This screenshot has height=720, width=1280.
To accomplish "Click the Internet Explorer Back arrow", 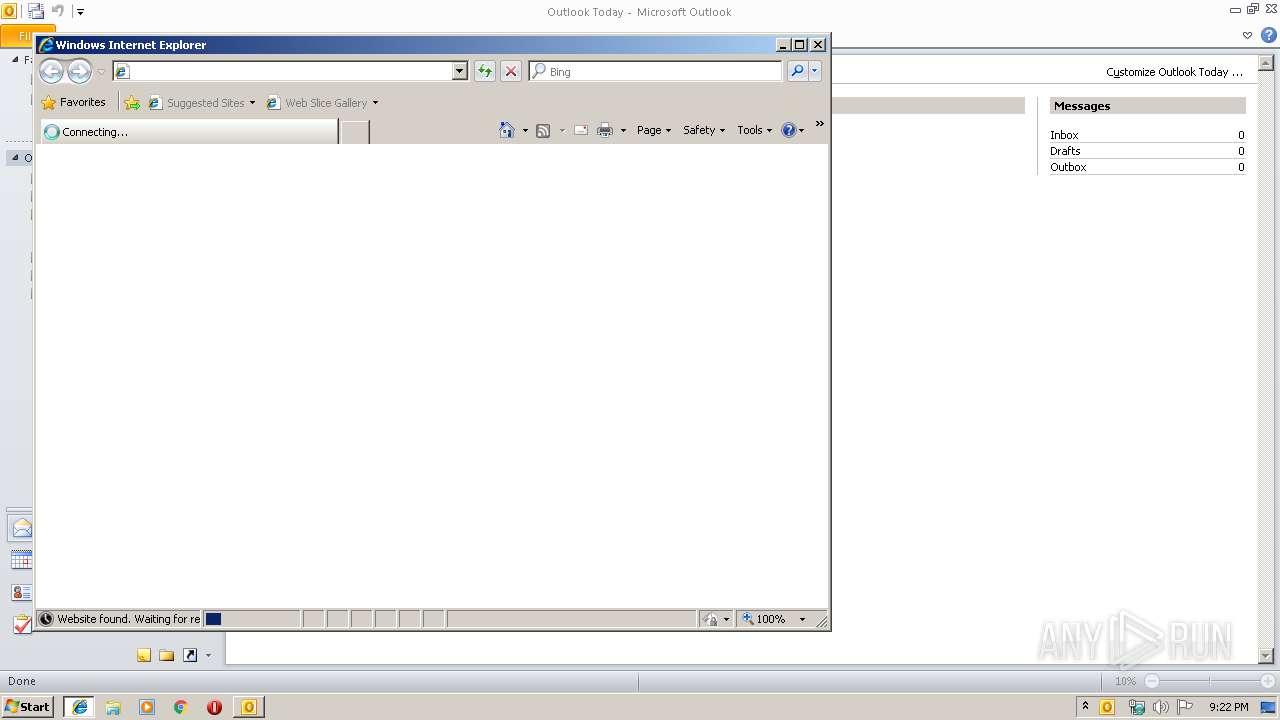I will point(51,71).
